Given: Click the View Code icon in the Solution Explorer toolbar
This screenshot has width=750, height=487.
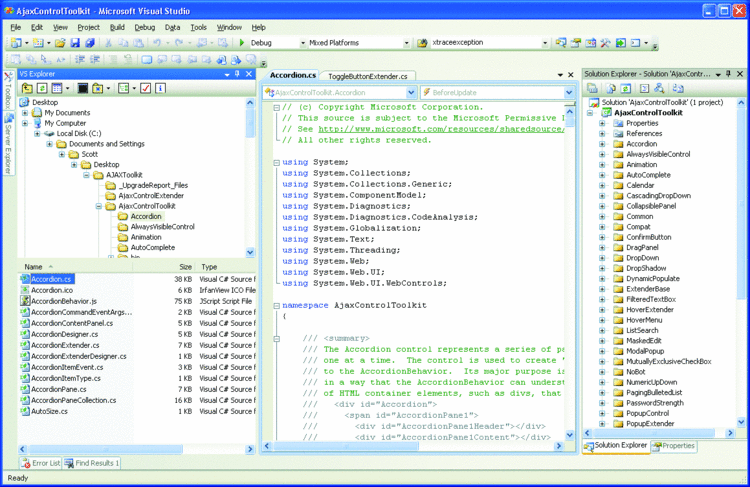Looking at the screenshot, I should click(644, 89).
